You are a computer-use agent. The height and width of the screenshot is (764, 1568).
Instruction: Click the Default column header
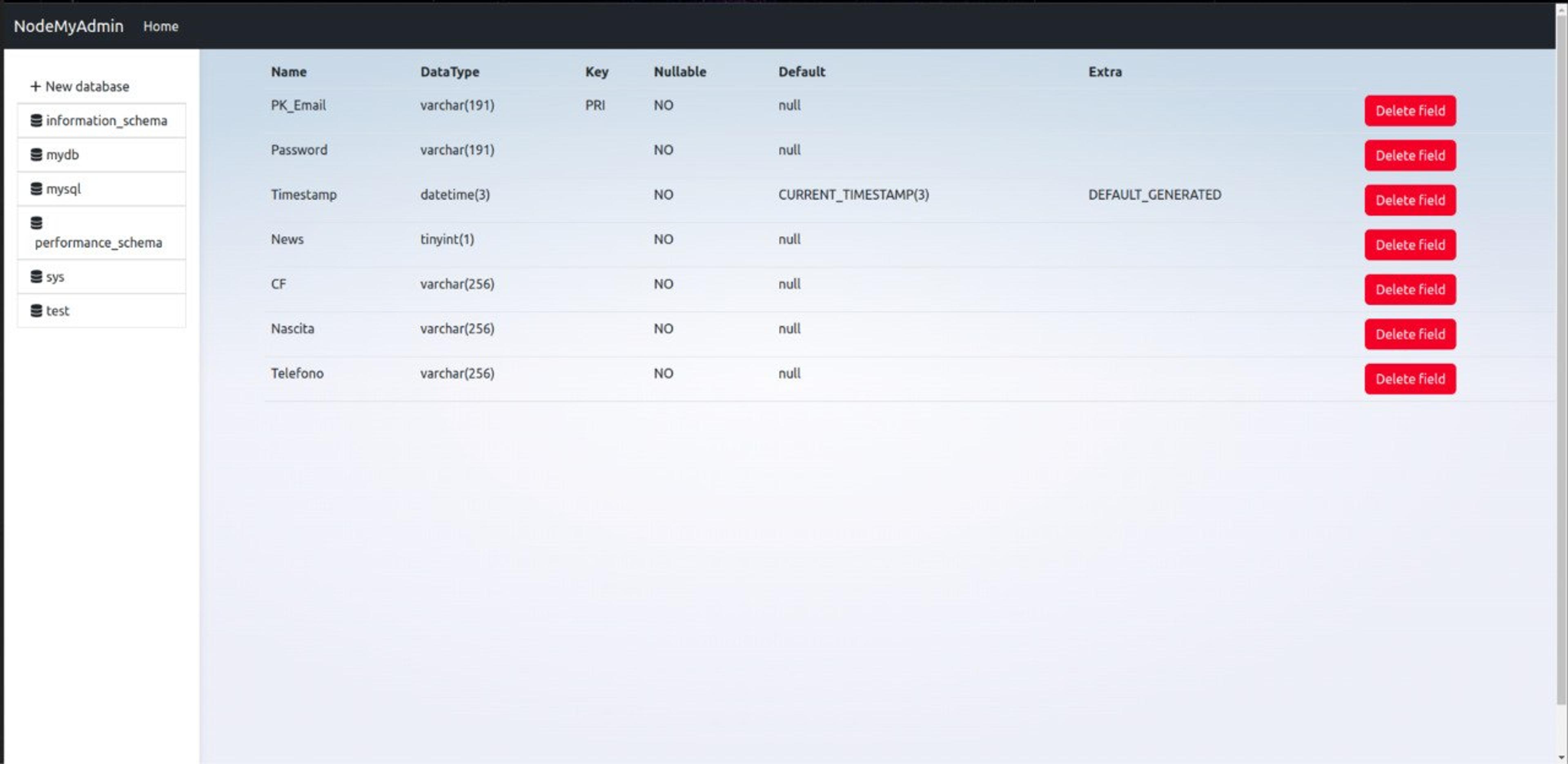point(802,72)
